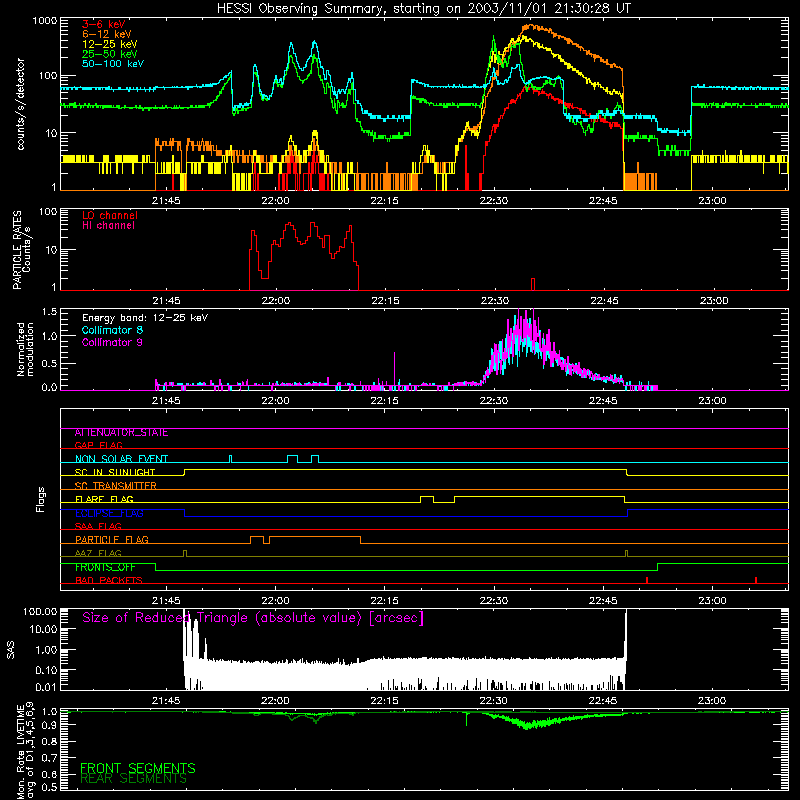
Task: Click the HESSI Observing Summary plot title
Action: click(x=423, y=8)
